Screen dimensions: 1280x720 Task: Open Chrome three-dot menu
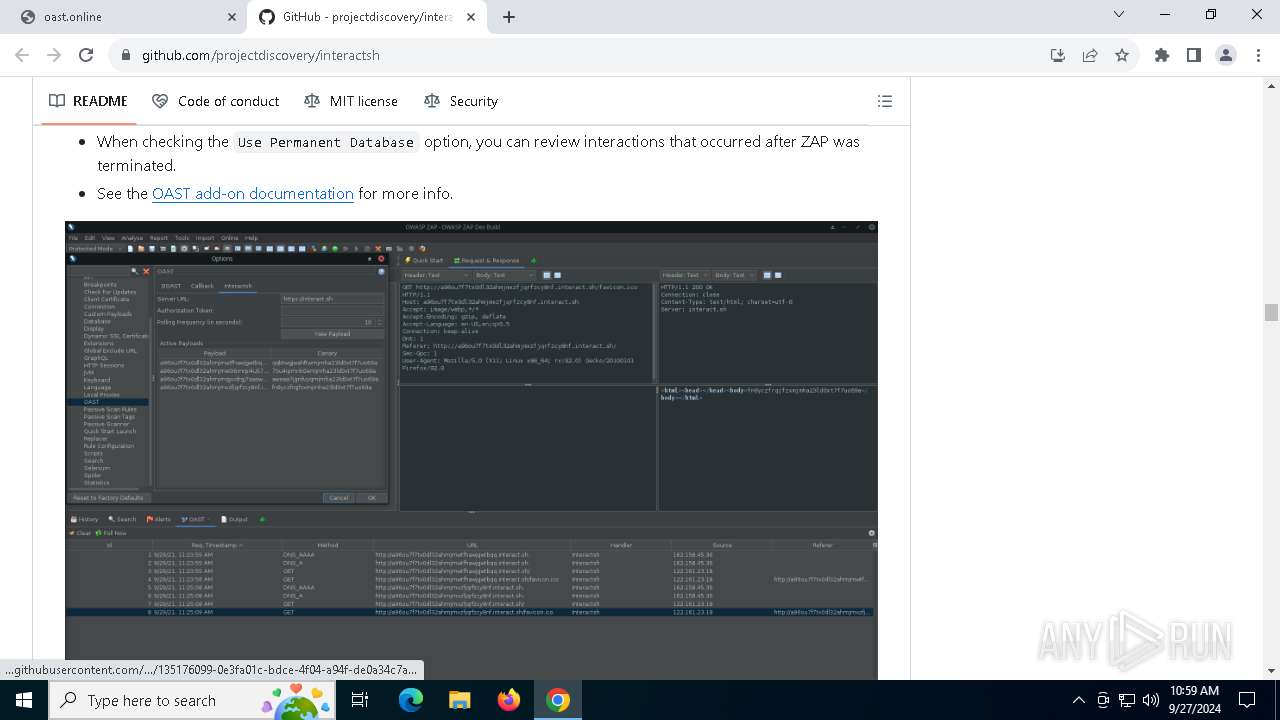1258,55
